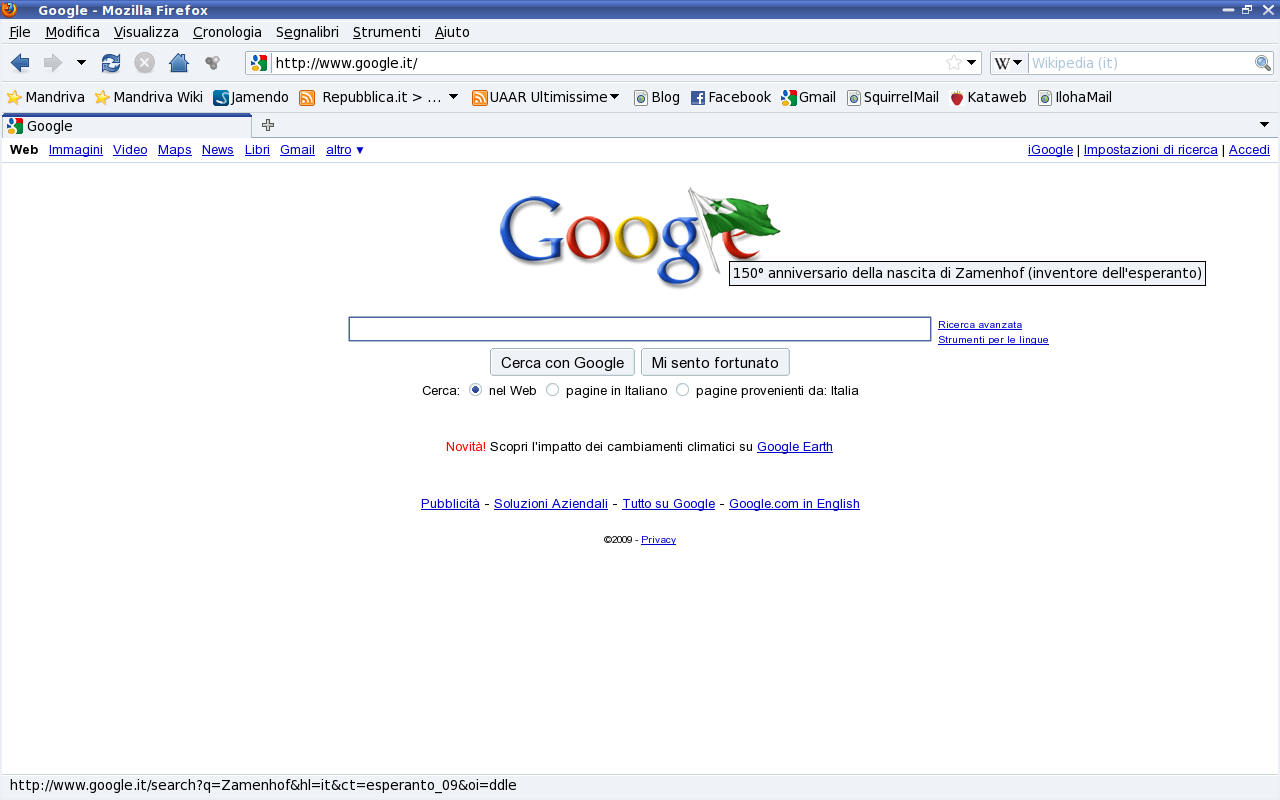
Task: Click the URL address field
Action: [x=608, y=63]
